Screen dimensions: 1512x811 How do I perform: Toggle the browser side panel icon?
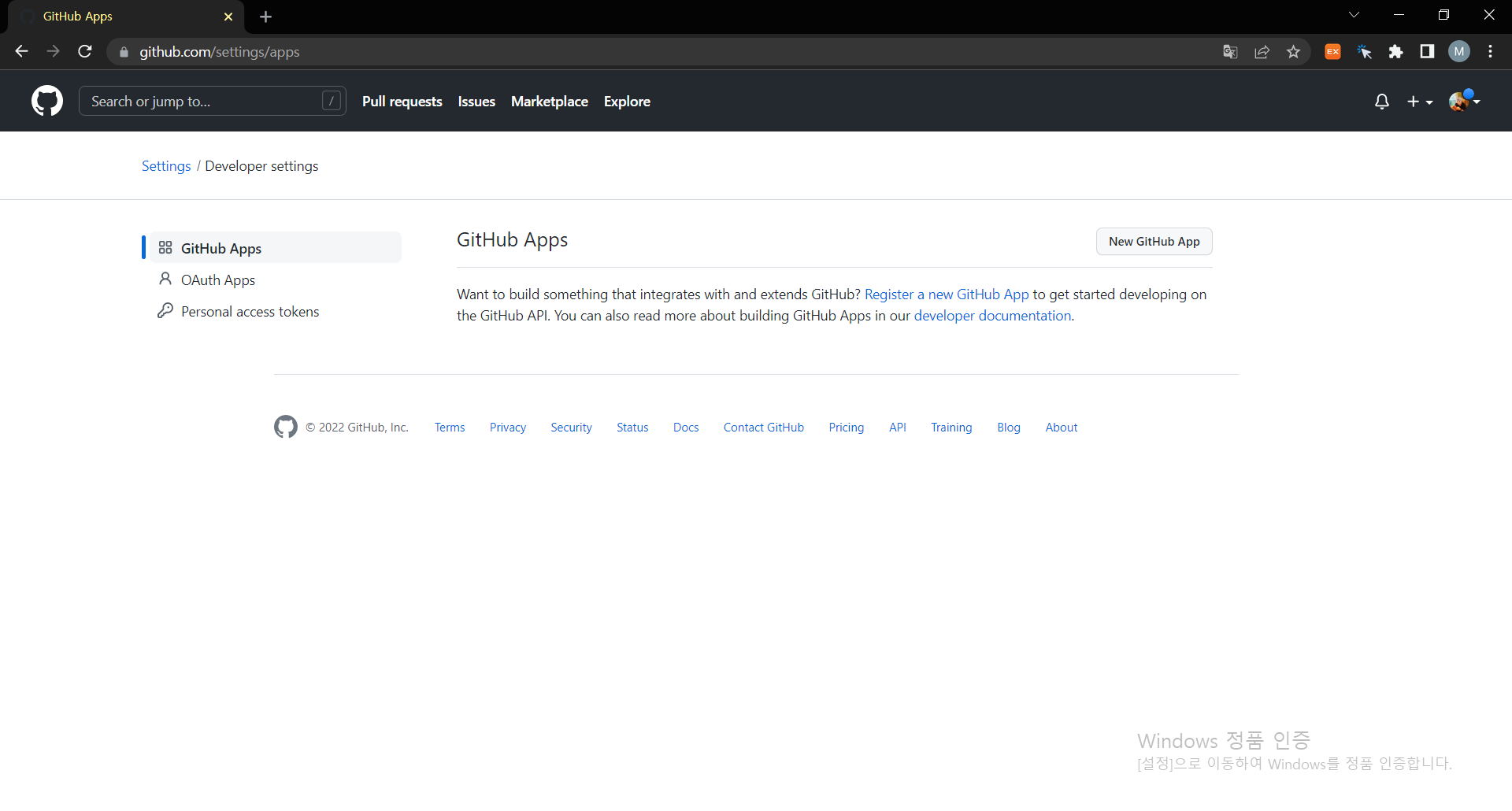pos(1427,52)
